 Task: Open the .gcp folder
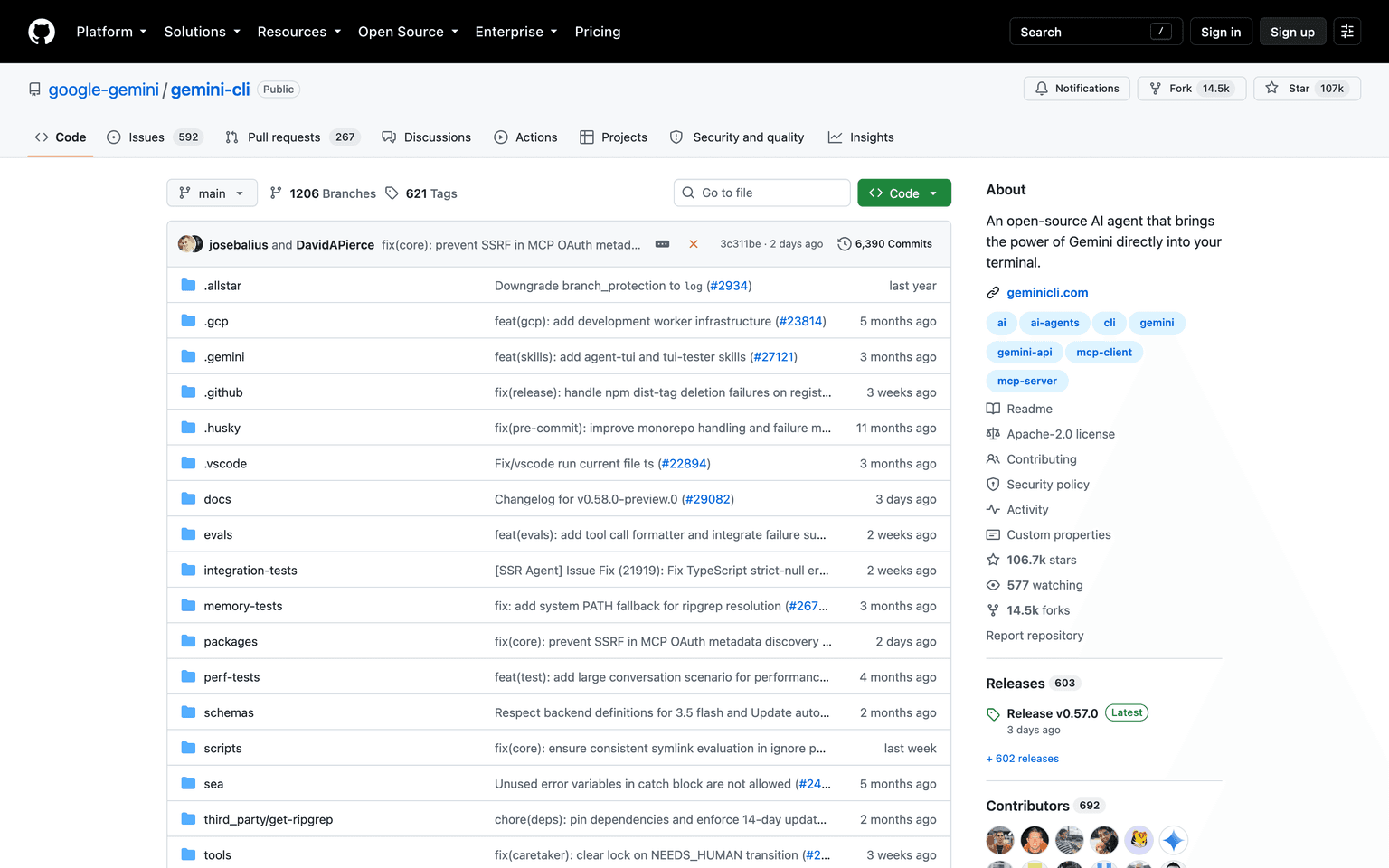(216, 321)
